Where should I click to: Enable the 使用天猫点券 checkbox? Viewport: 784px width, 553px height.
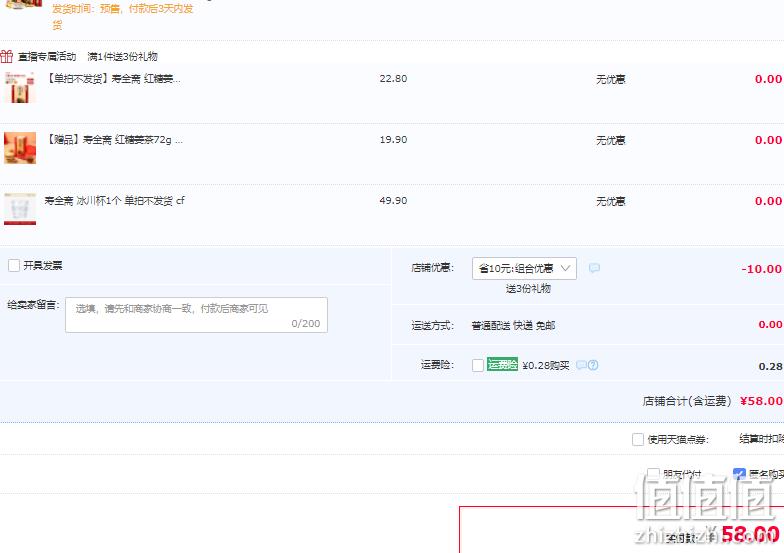[x=638, y=439]
